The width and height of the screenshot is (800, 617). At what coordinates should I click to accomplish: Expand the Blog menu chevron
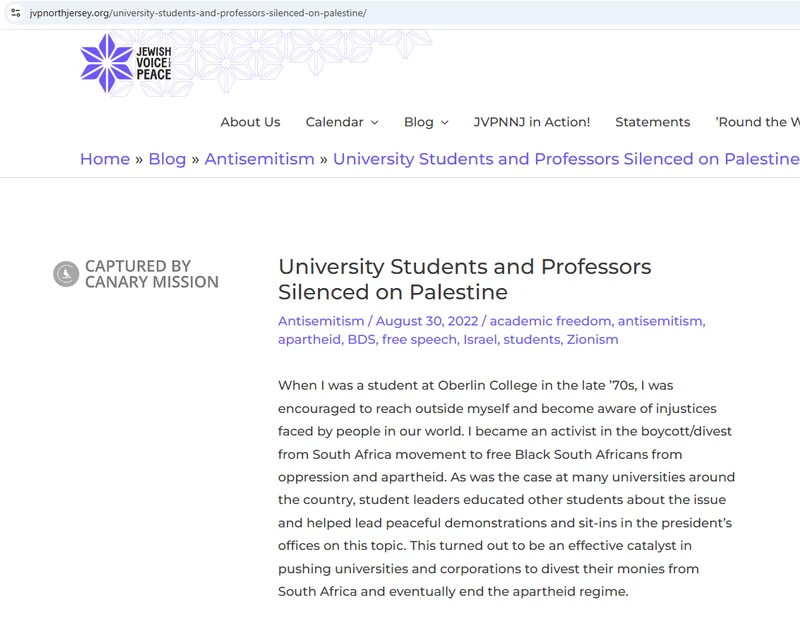pos(445,123)
